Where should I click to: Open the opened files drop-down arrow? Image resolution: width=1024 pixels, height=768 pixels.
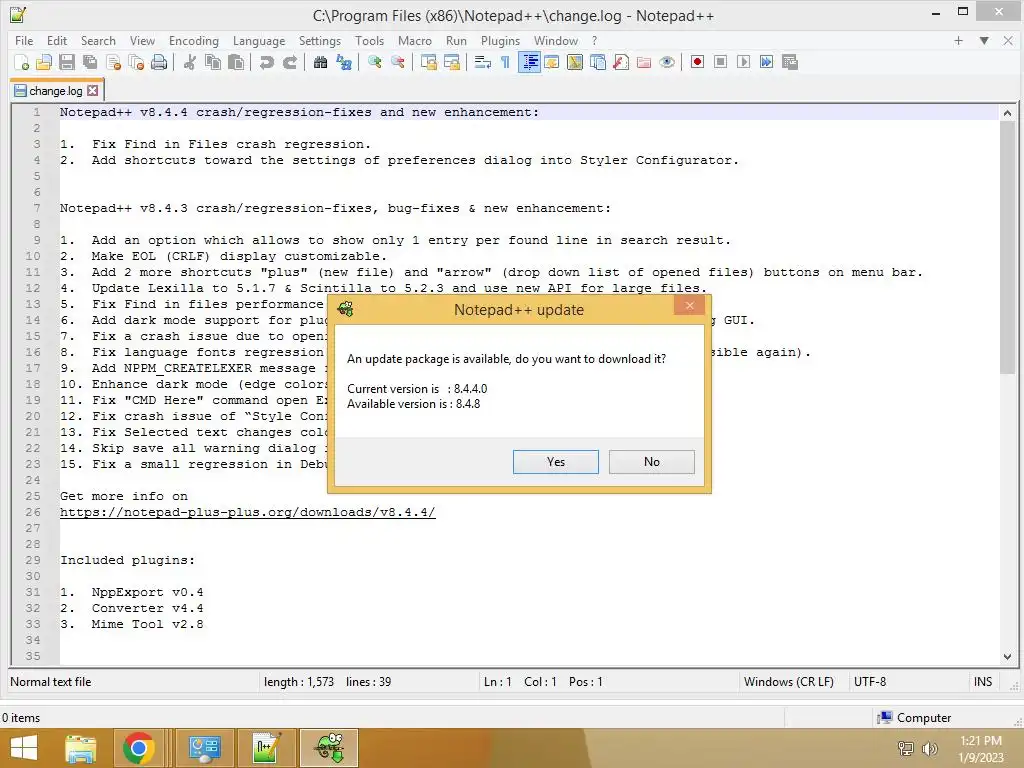[x=984, y=40]
